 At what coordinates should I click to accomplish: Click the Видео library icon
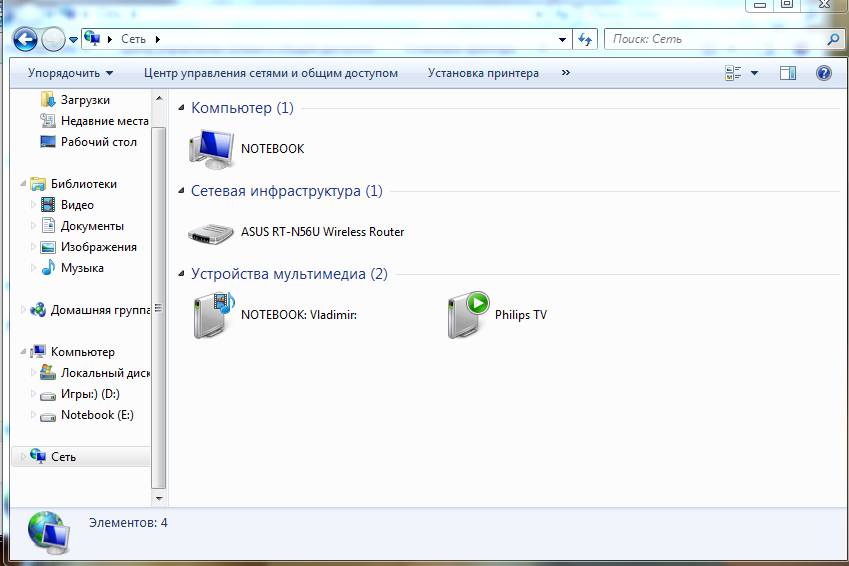tap(48, 205)
